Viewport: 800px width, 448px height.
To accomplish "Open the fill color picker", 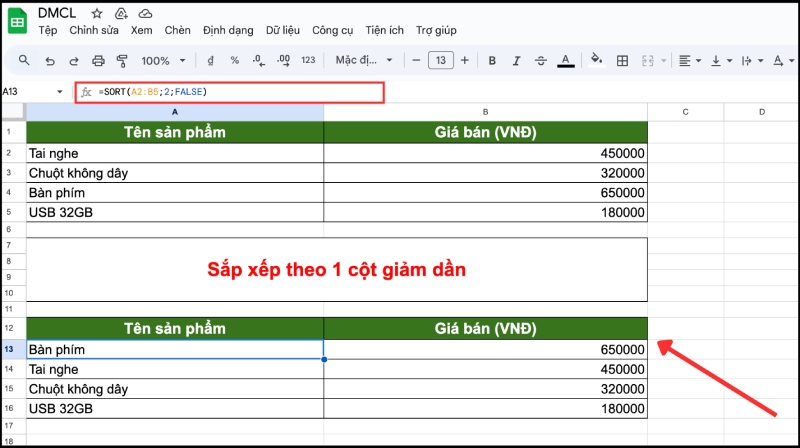I will 596,60.
